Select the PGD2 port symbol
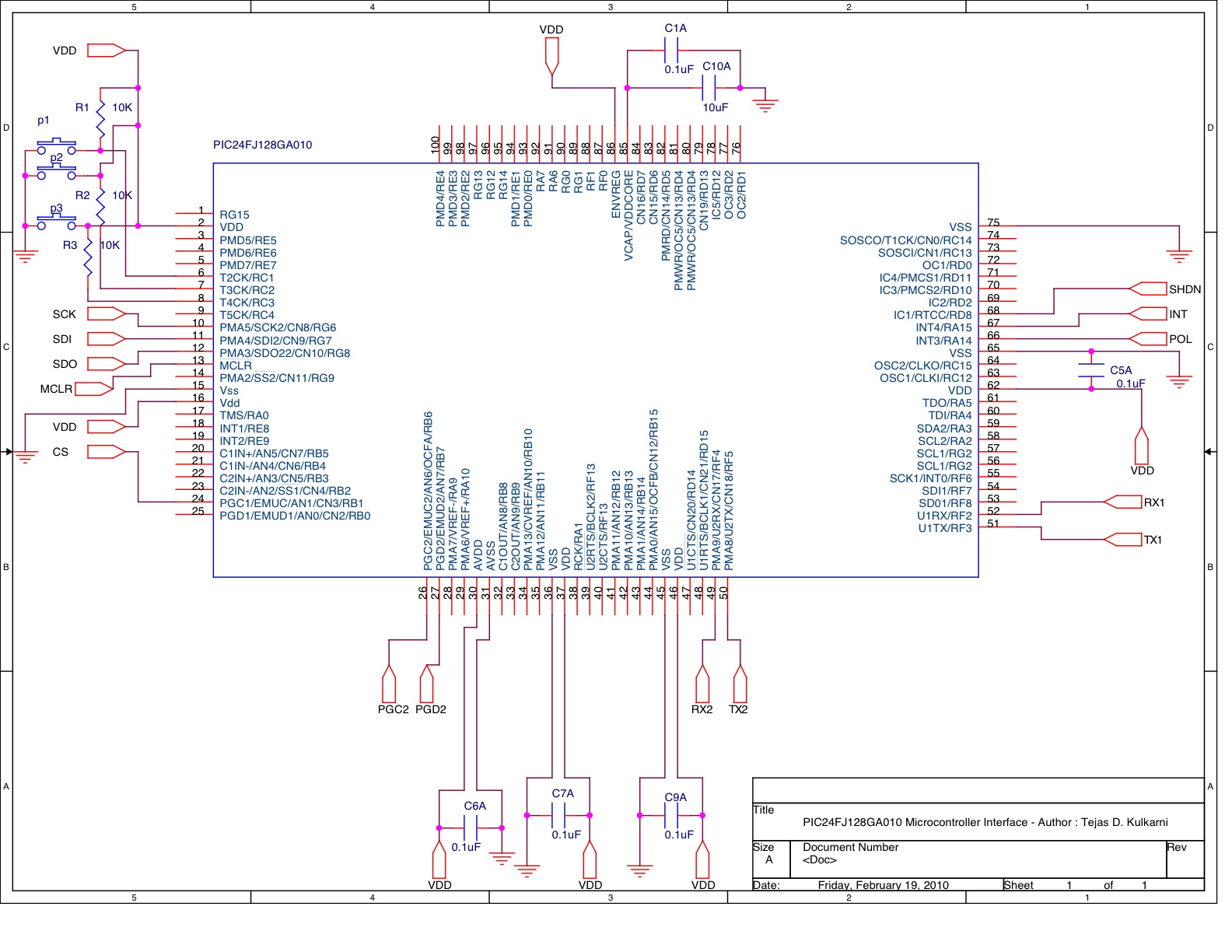This screenshot has height=952, width=1232. pyautogui.click(x=426, y=684)
